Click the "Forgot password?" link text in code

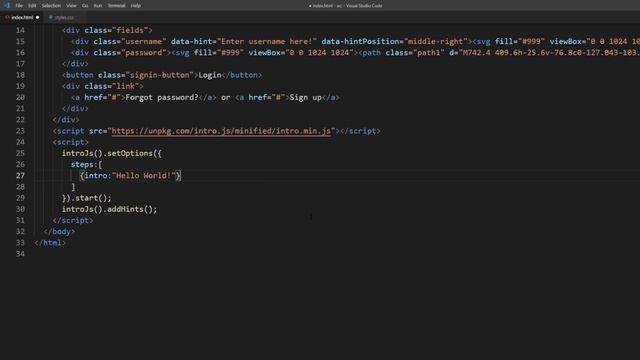162,98
